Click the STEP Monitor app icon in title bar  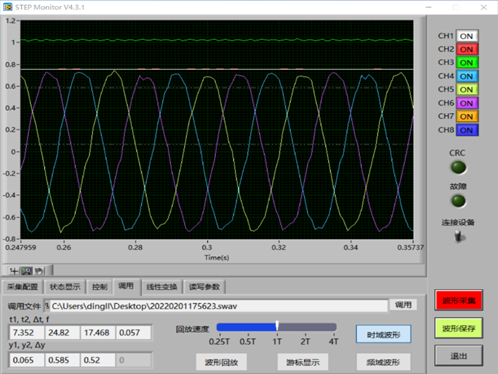7,7
